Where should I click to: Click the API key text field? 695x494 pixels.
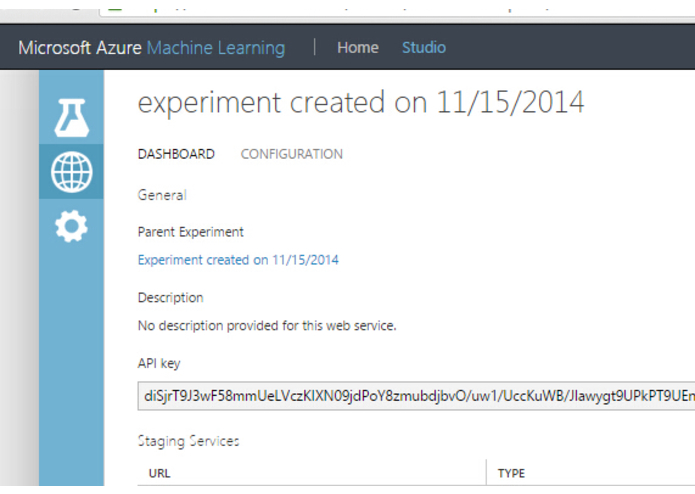pos(416,396)
